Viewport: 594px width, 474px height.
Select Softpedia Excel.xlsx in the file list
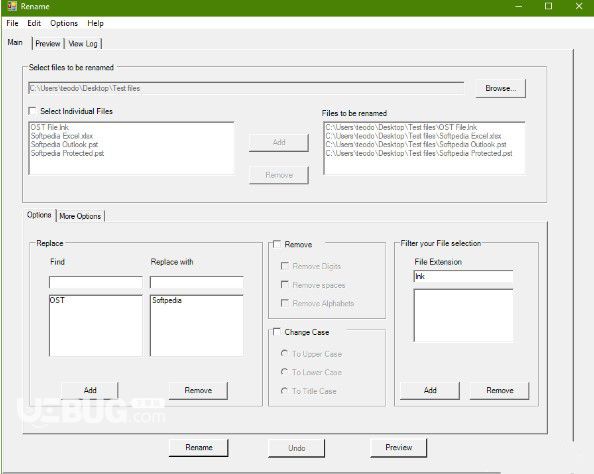(x=62, y=136)
